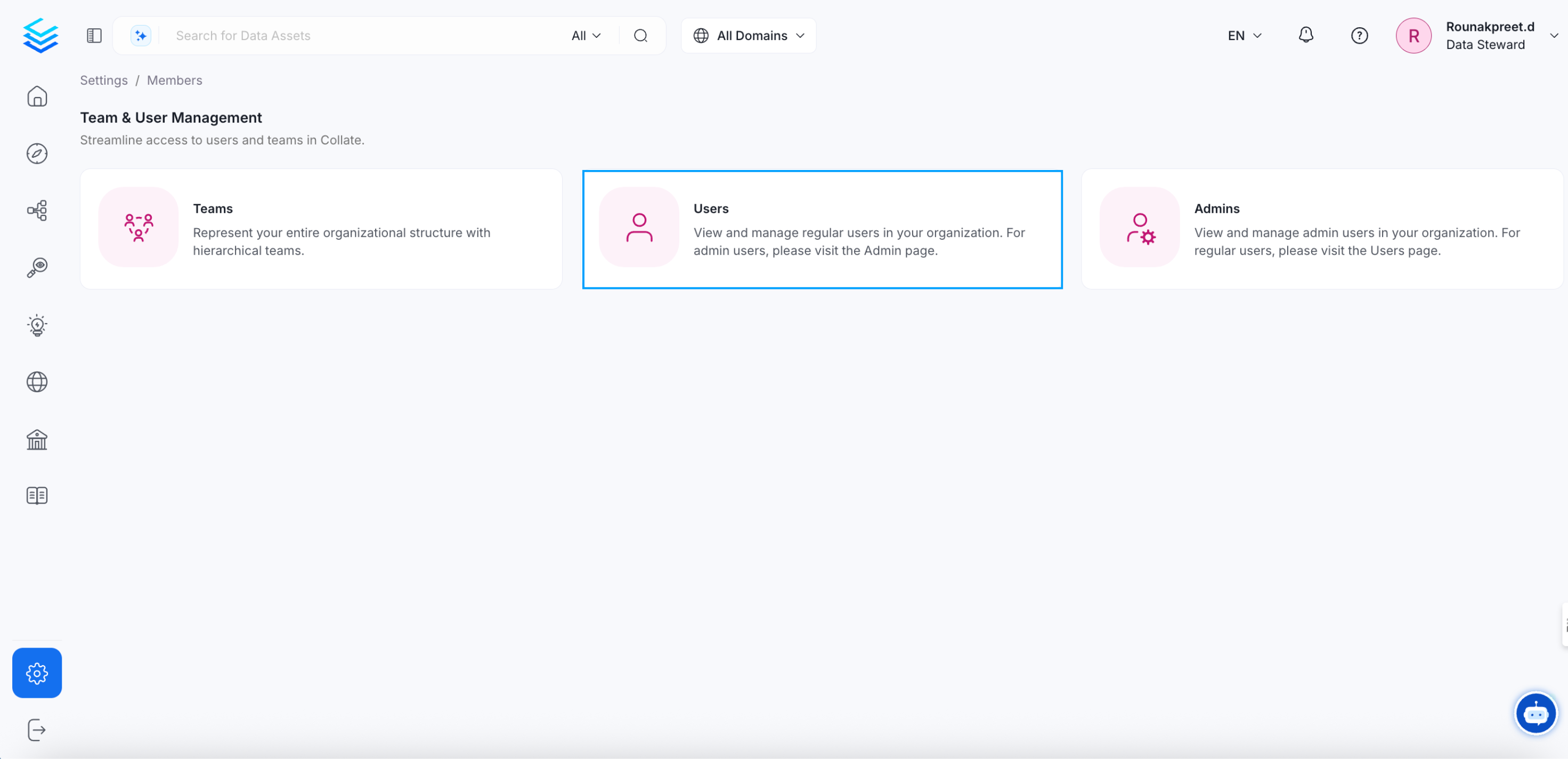Image resolution: width=1568 pixels, height=759 pixels.
Task: Open the Domains globe sidebar icon
Action: click(37, 382)
